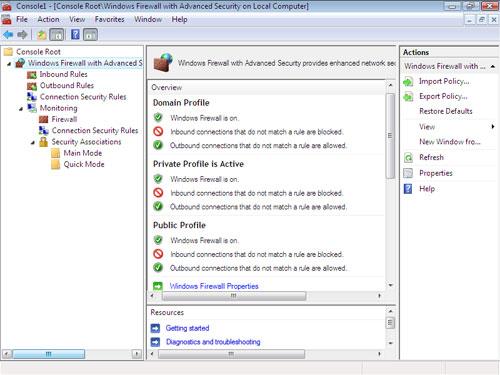The width and height of the screenshot is (500, 375).
Task: Select Inbound Rules in the tree
Action: tap(64, 74)
